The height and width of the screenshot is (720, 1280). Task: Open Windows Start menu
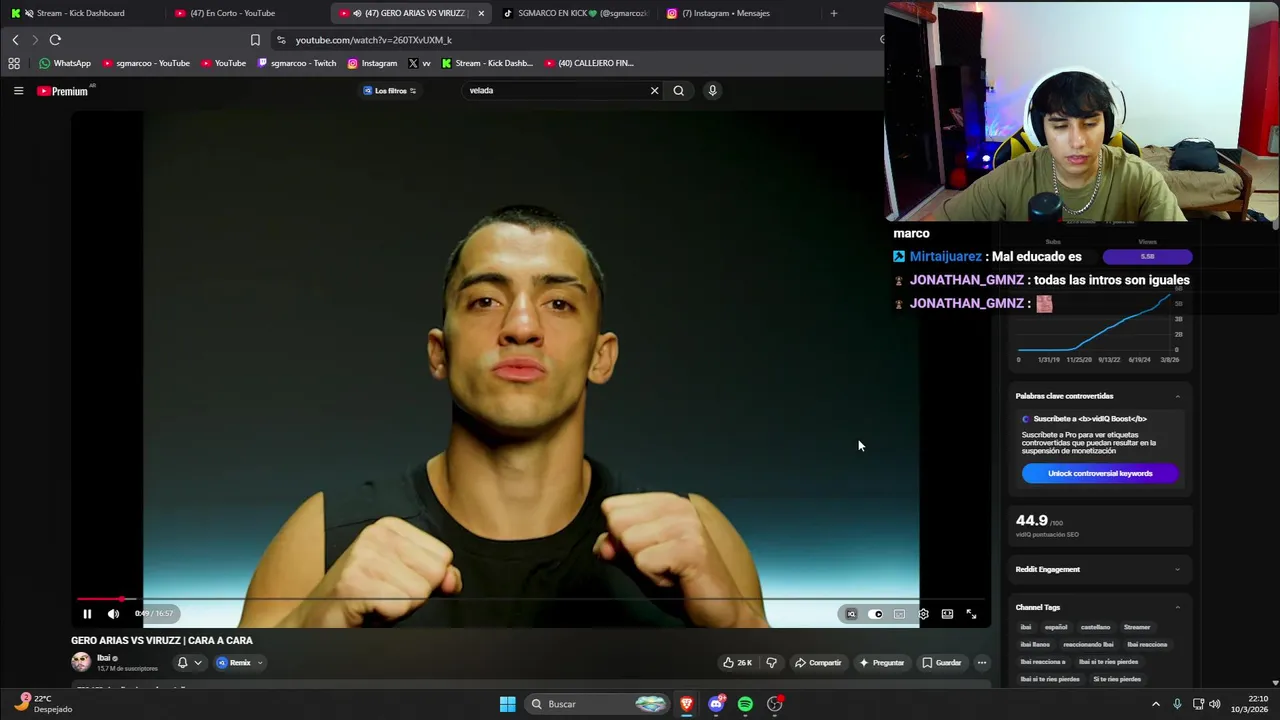tap(507, 704)
